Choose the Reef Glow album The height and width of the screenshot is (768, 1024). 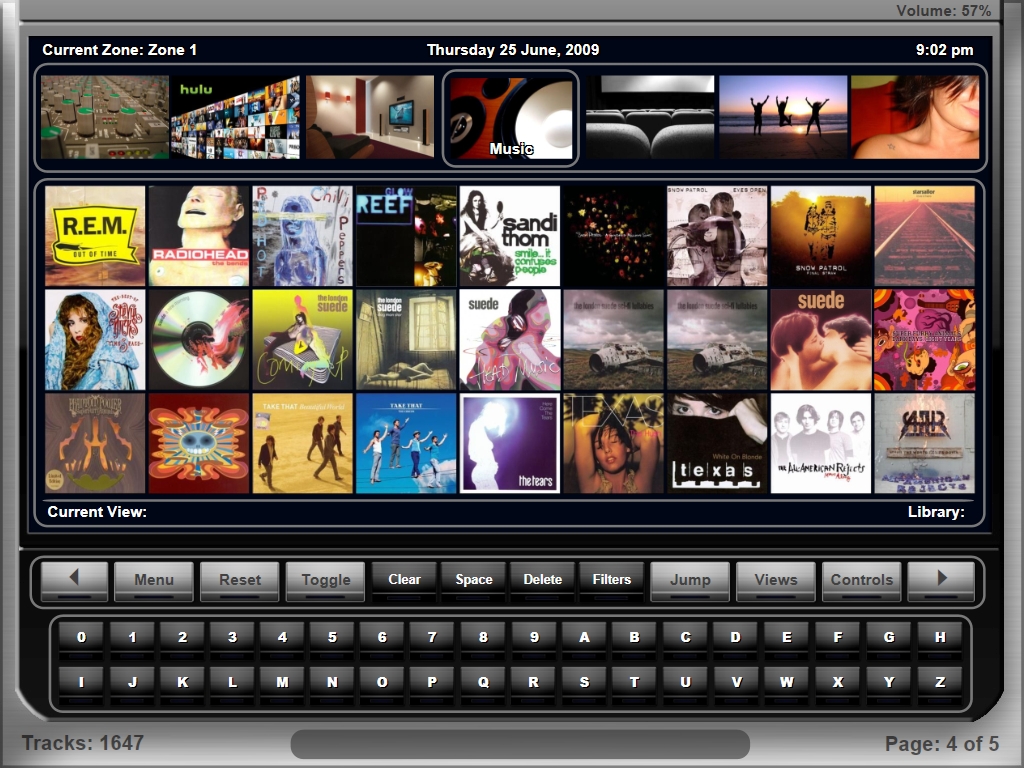coord(406,236)
